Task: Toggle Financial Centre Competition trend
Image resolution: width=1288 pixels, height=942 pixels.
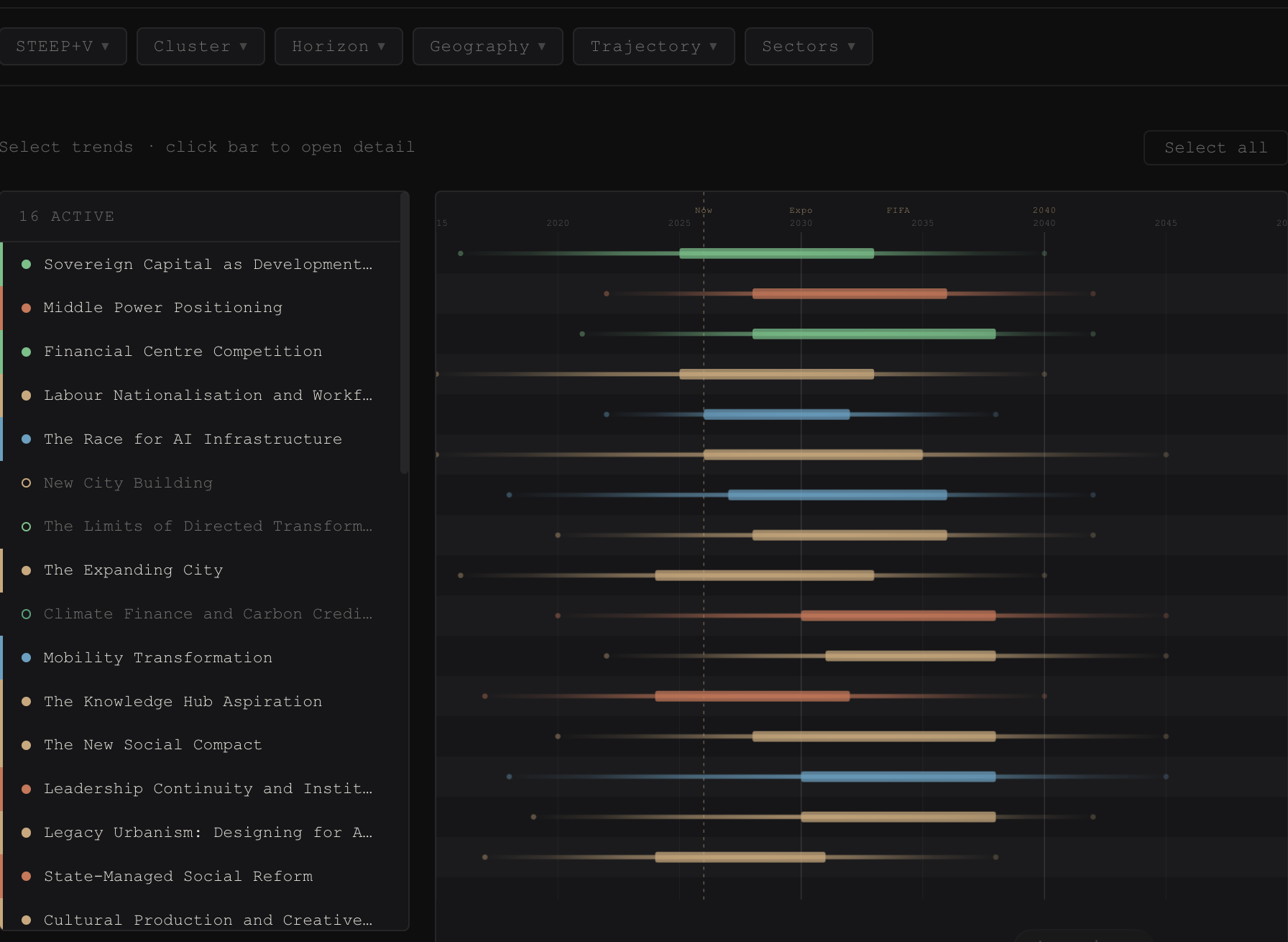Action: click(201, 352)
